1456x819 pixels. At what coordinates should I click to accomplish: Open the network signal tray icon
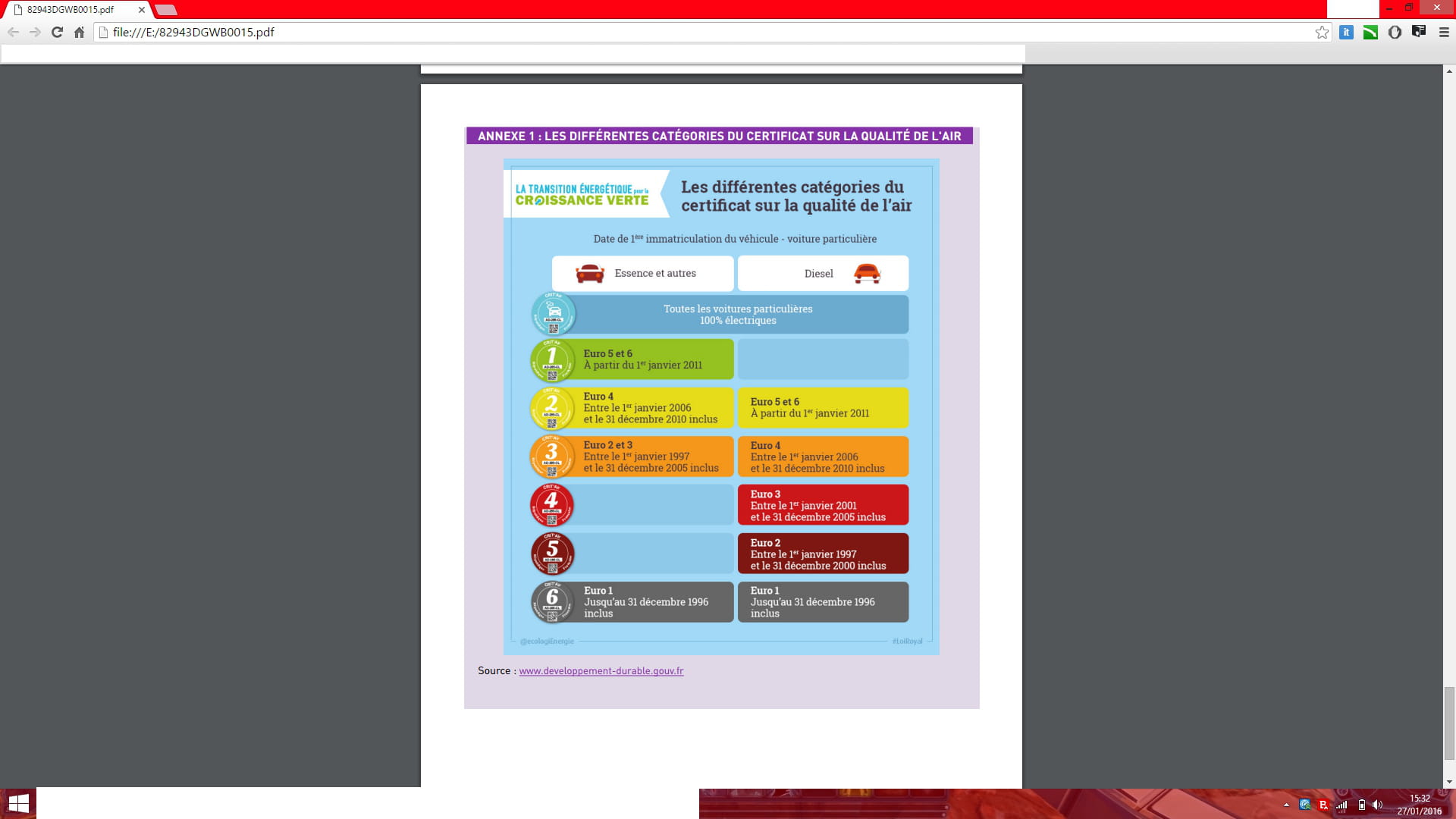pos(1342,805)
